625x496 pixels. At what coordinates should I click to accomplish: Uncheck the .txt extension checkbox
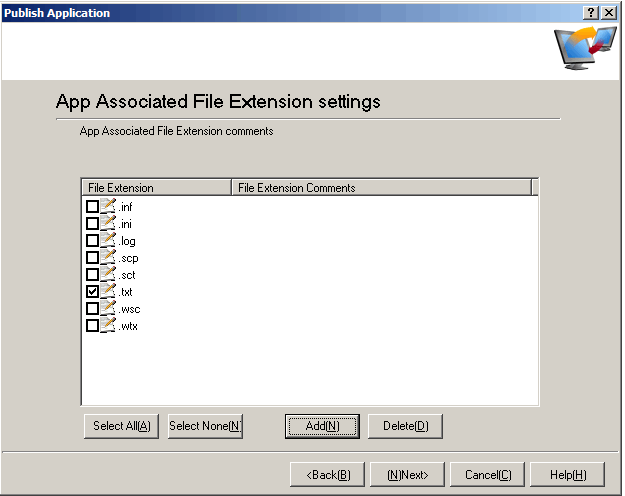pos(93,291)
